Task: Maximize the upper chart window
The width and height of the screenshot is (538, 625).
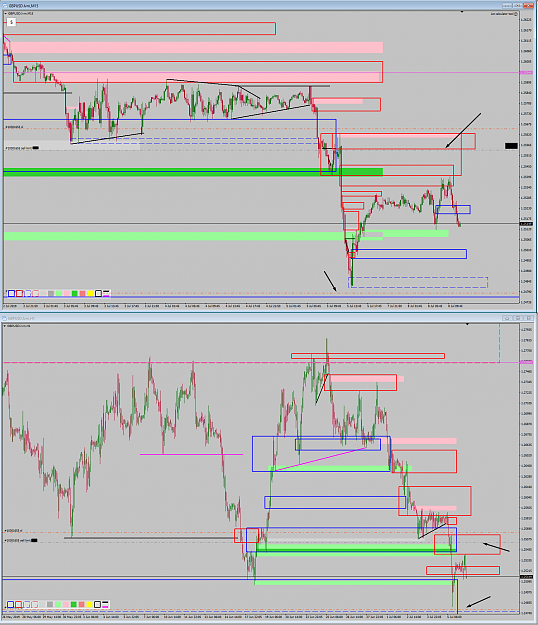Action: click(517, 6)
